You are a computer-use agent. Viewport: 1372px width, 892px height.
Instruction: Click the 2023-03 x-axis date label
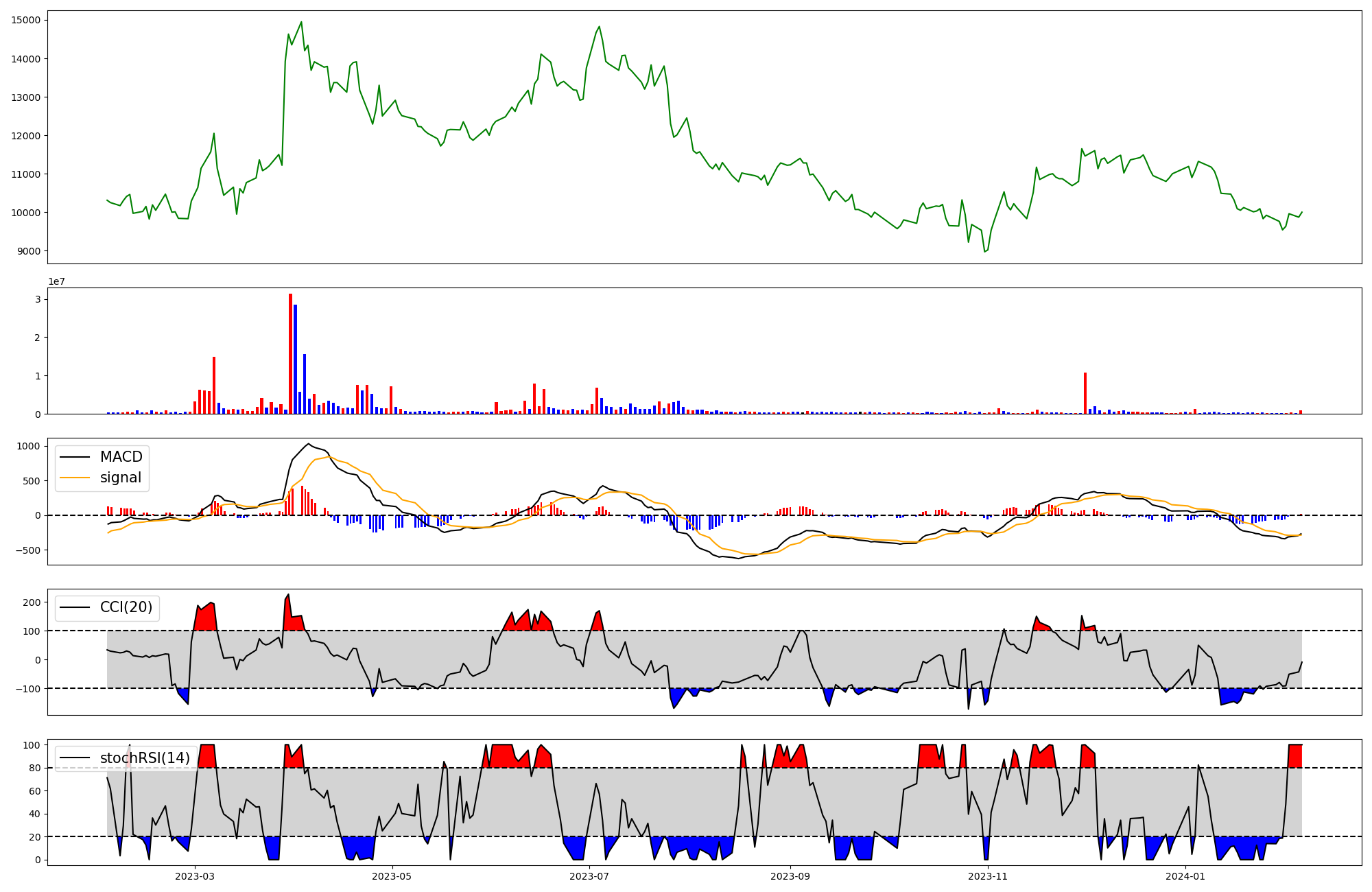195,876
